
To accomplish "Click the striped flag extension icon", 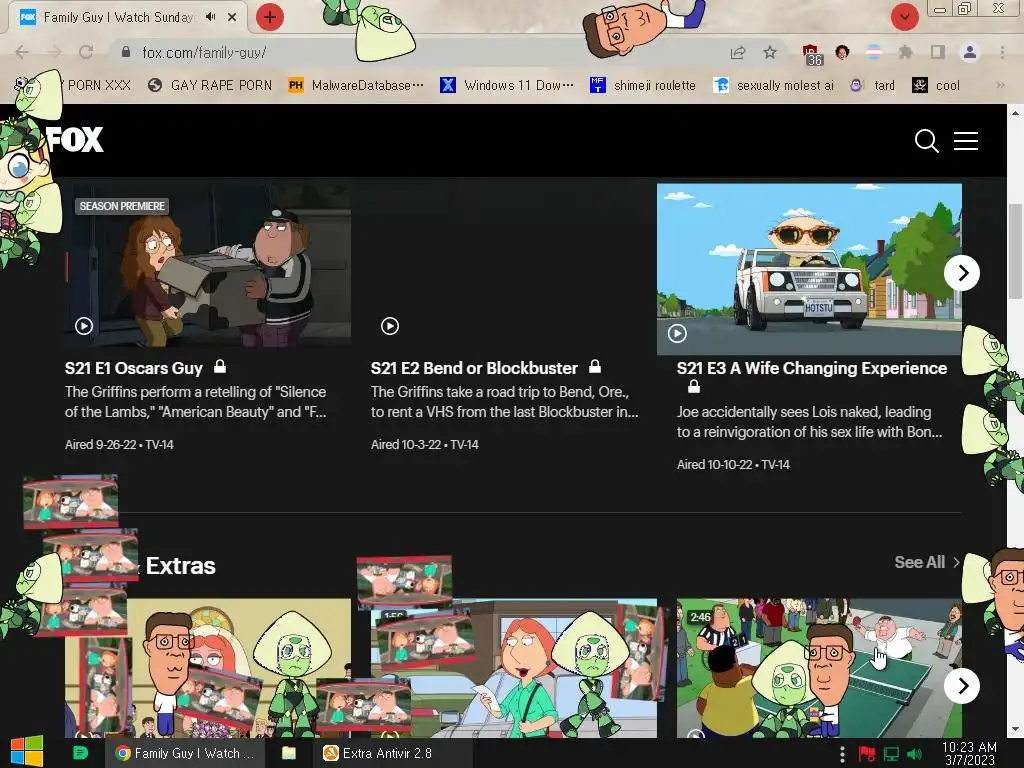I will click(874, 52).
